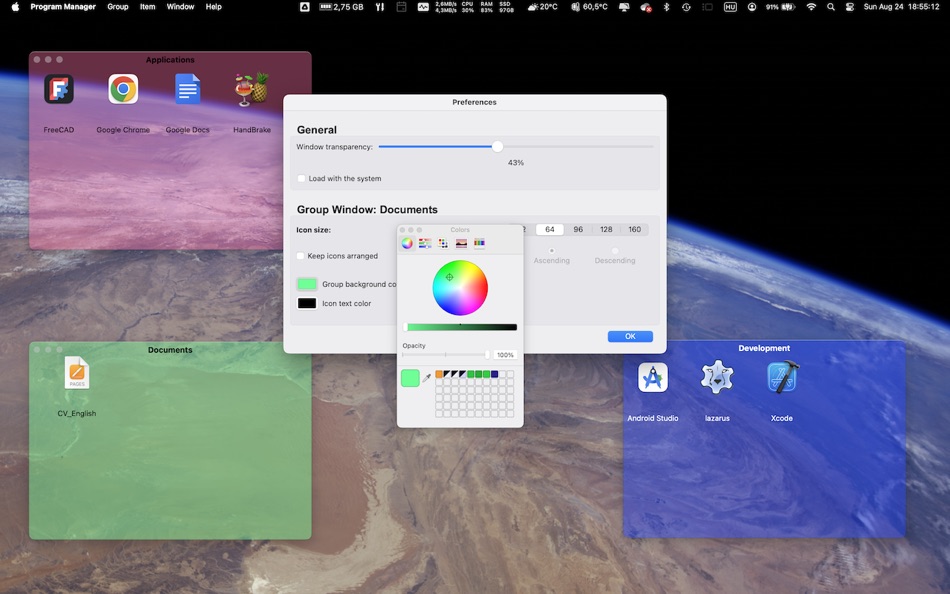Open the Item menu
950x594 pixels.
(x=147, y=7)
